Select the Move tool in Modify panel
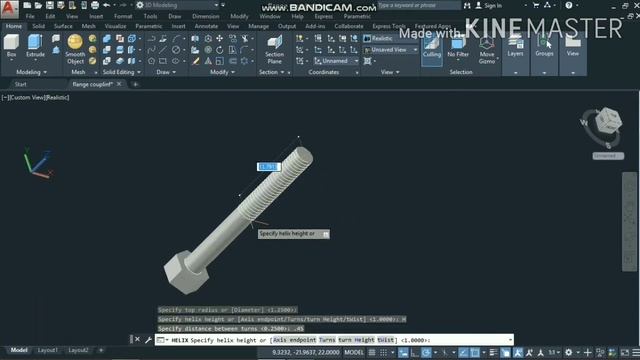Viewport: 640px width, 360px height. point(220,39)
